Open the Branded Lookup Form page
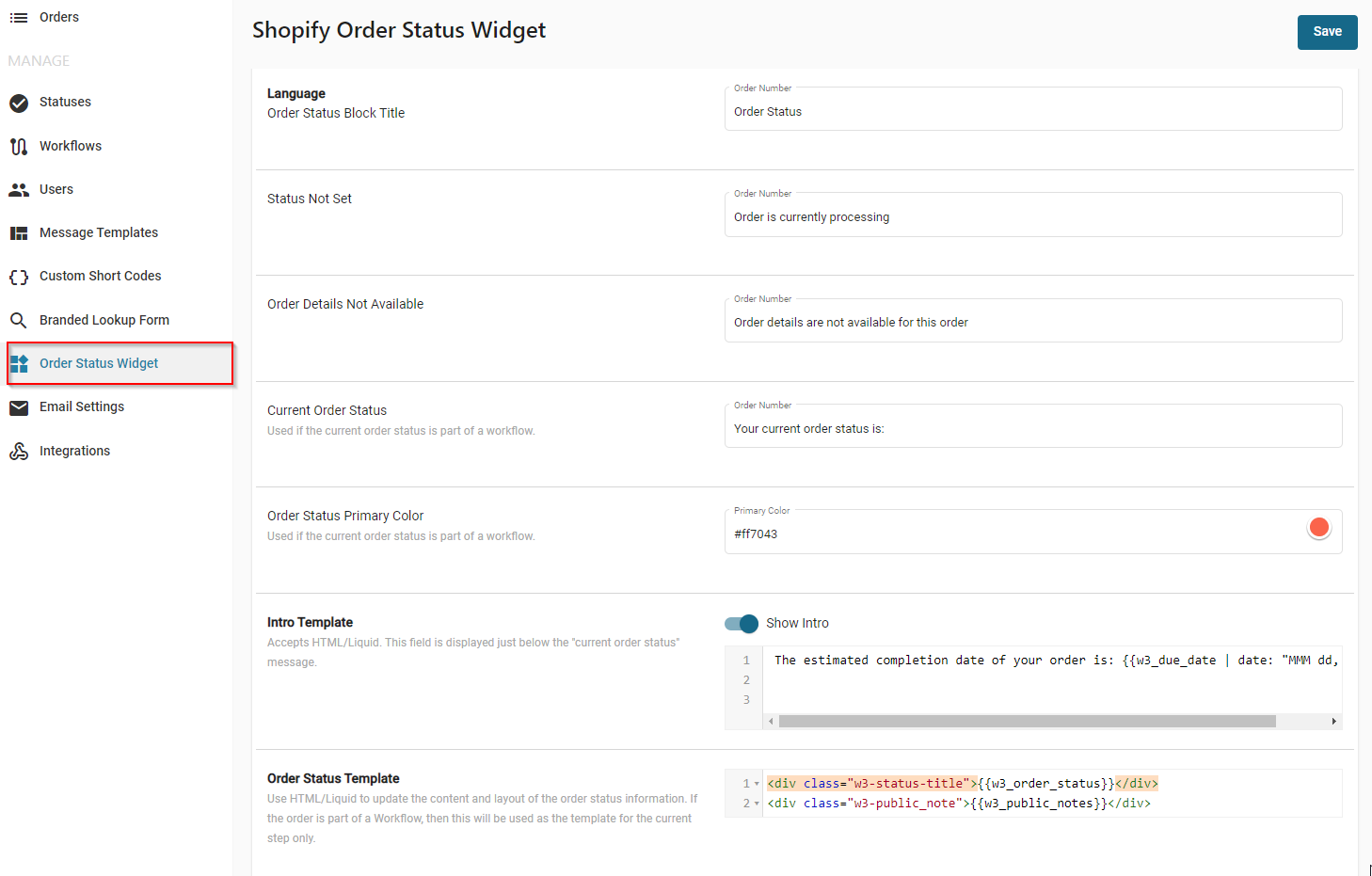The width and height of the screenshot is (1372, 876). click(104, 319)
